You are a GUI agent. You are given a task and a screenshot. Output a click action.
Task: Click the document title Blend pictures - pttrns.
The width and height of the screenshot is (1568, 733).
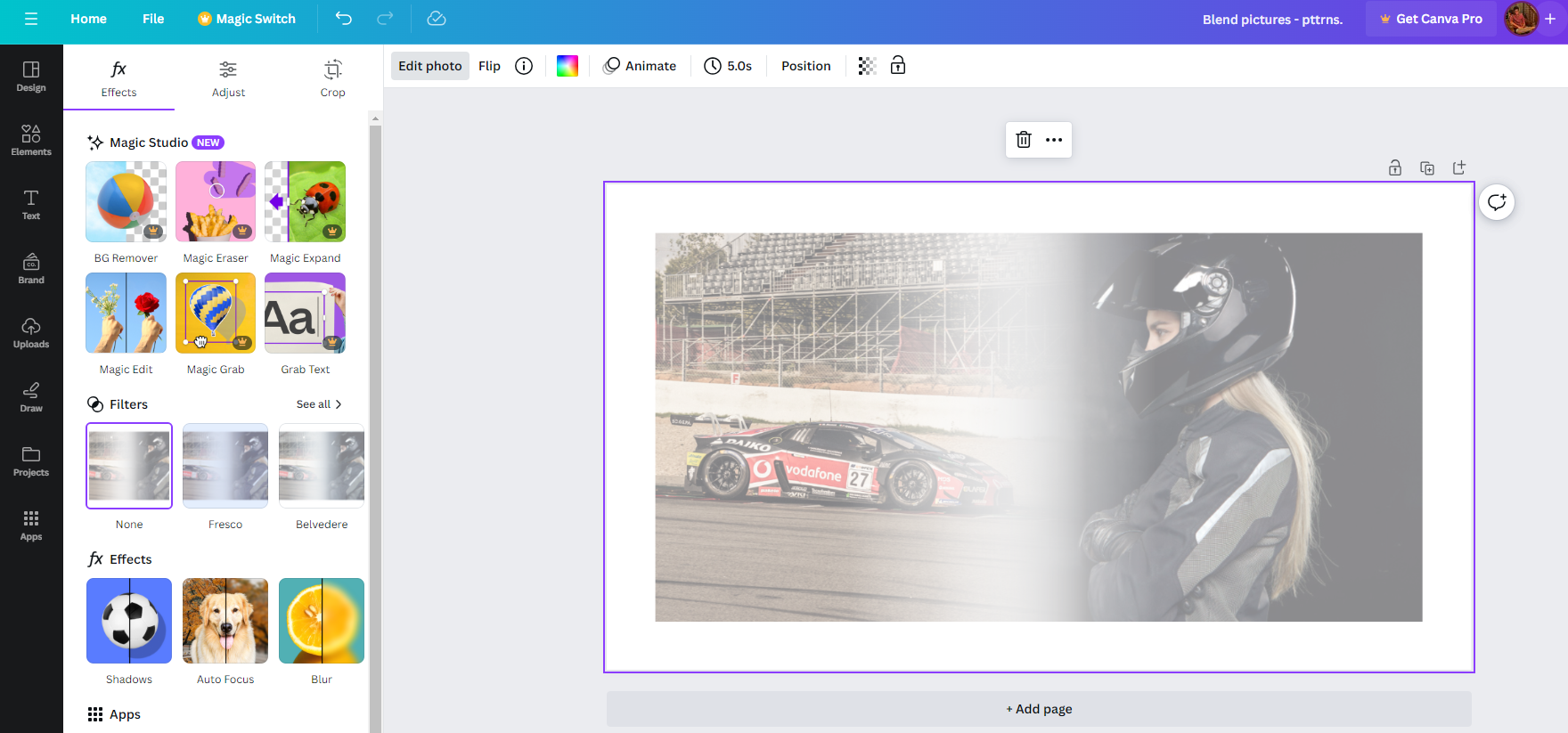(1272, 19)
